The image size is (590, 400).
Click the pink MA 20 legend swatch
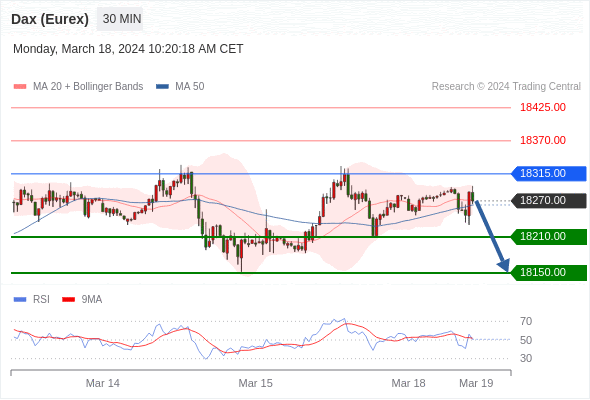tap(20, 87)
